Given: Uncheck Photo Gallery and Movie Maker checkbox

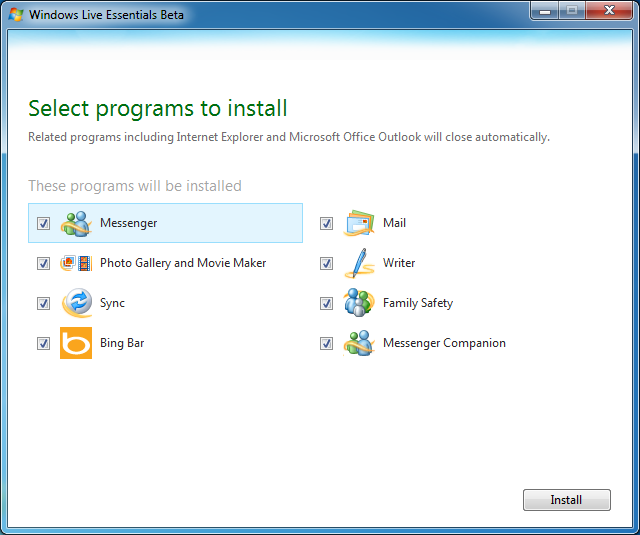Looking at the screenshot, I should [x=43, y=263].
